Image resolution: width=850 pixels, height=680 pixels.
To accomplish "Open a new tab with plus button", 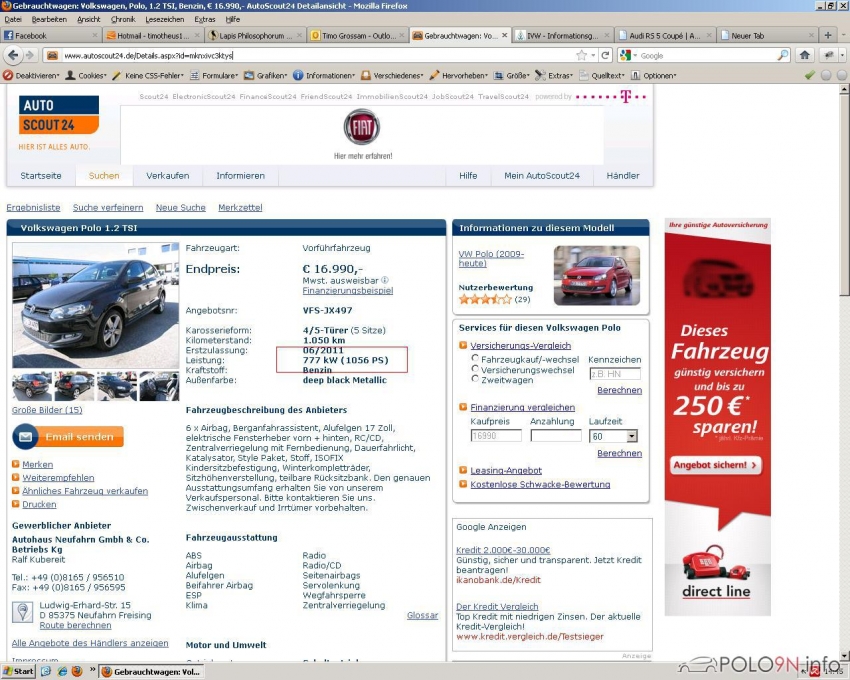I will (828, 35).
